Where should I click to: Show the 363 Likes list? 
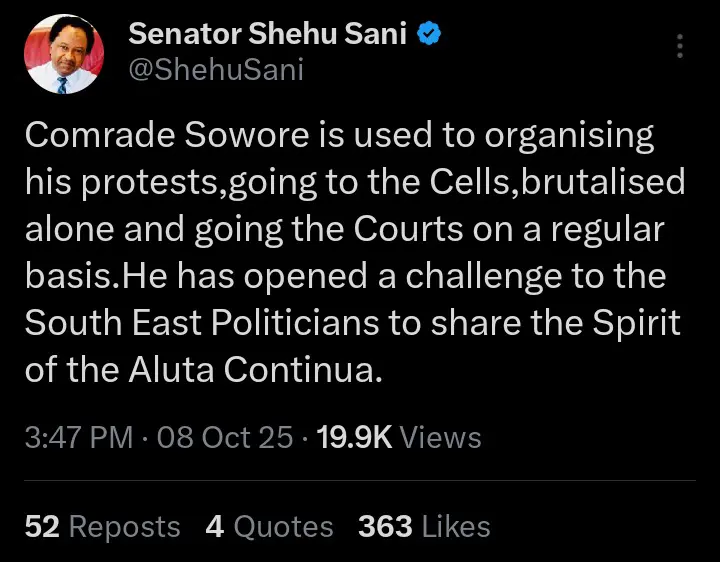426,527
